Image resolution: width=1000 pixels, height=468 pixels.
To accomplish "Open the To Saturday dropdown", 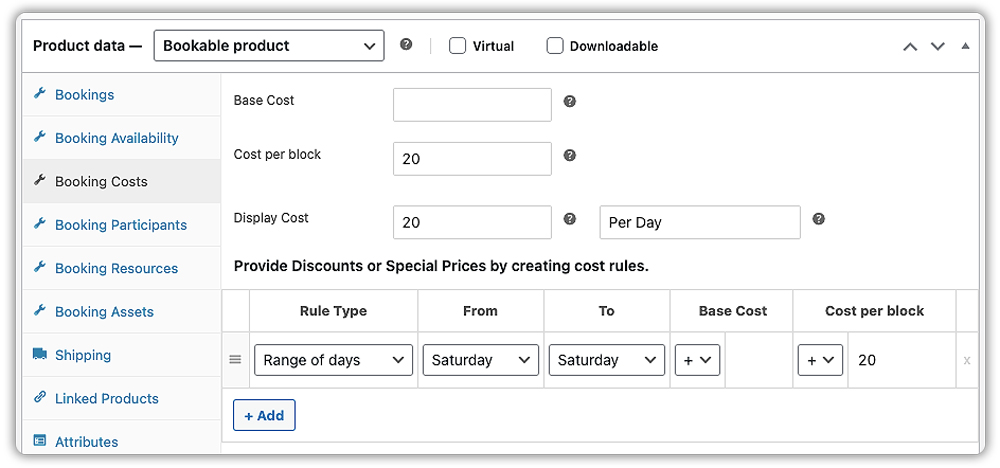I will tap(607, 360).
